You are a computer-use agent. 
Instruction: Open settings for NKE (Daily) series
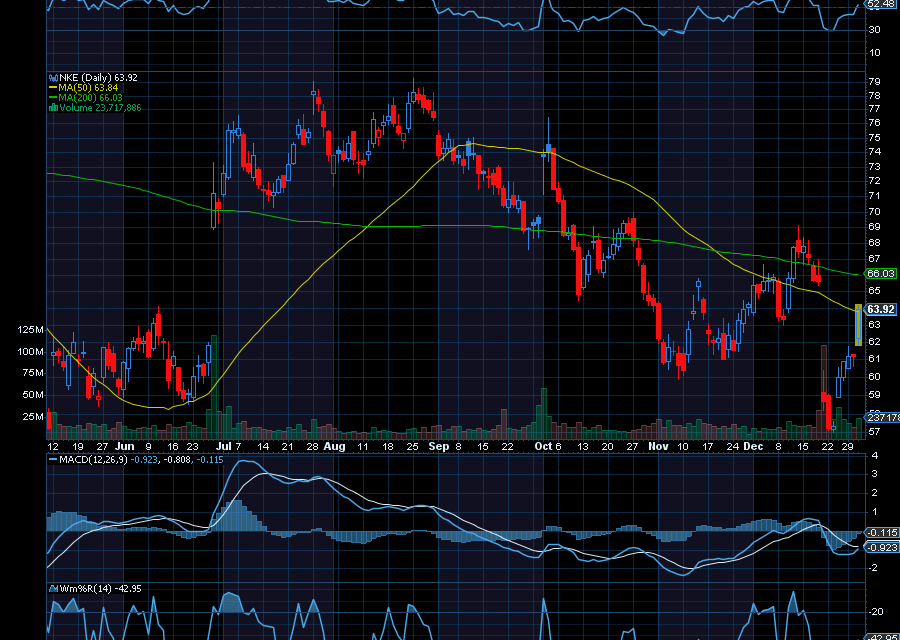click(85, 77)
